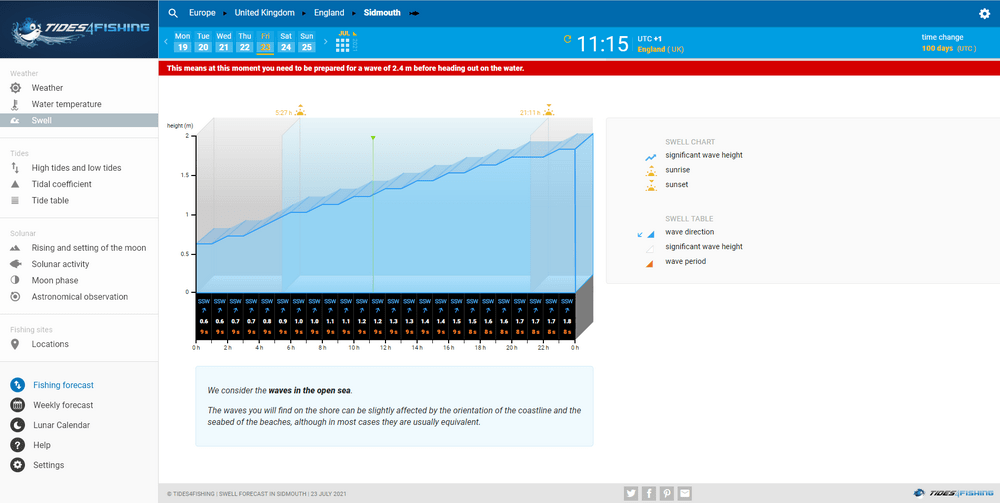Open the Lunar Calendar page
1000x503 pixels.
pyautogui.click(x=62, y=425)
